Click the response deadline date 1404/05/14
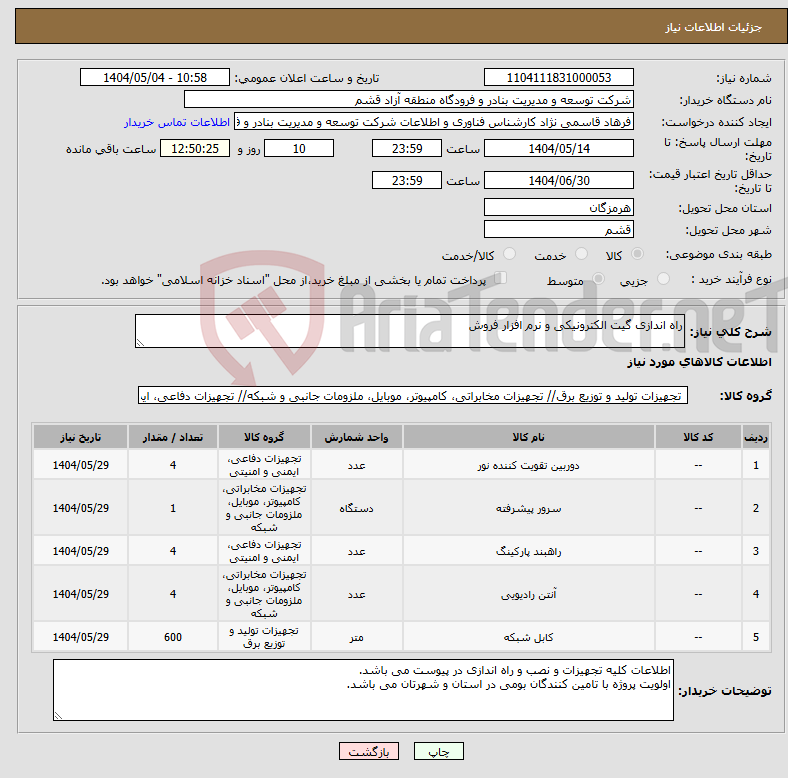This screenshot has width=788, height=778. pos(558,149)
